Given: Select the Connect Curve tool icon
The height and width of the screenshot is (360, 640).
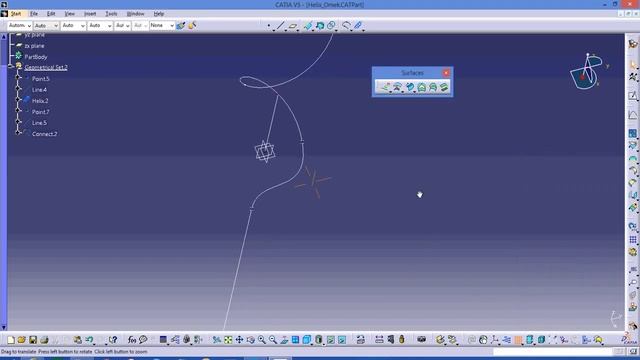Looking at the screenshot, I should [346, 26].
